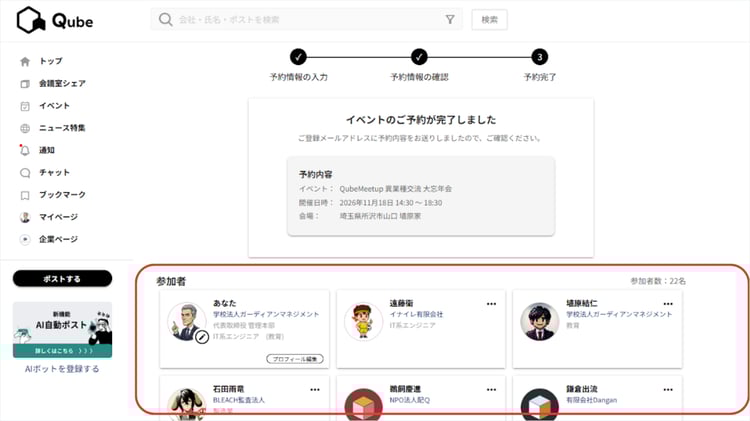Open the three-dot menu for 石田雨竜

[x=315, y=389]
